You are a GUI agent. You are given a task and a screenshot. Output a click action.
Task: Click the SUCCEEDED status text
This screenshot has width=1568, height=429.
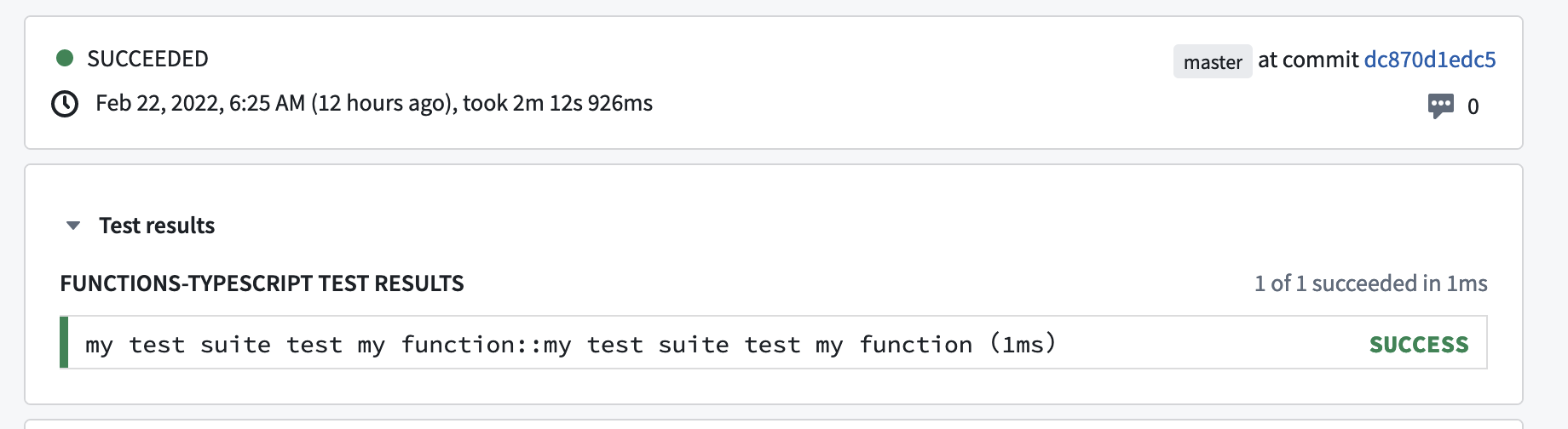[x=147, y=59]
